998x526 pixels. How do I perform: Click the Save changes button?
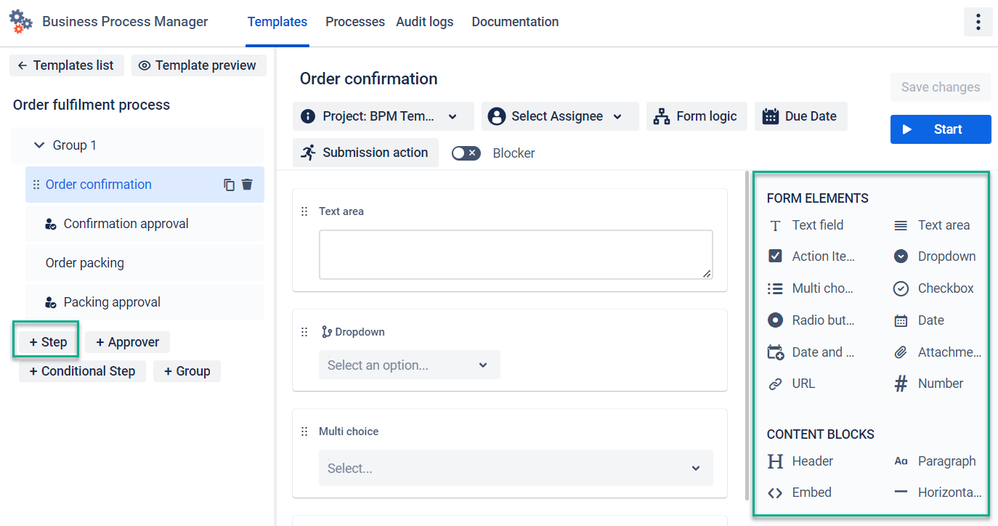click(940, 87)
